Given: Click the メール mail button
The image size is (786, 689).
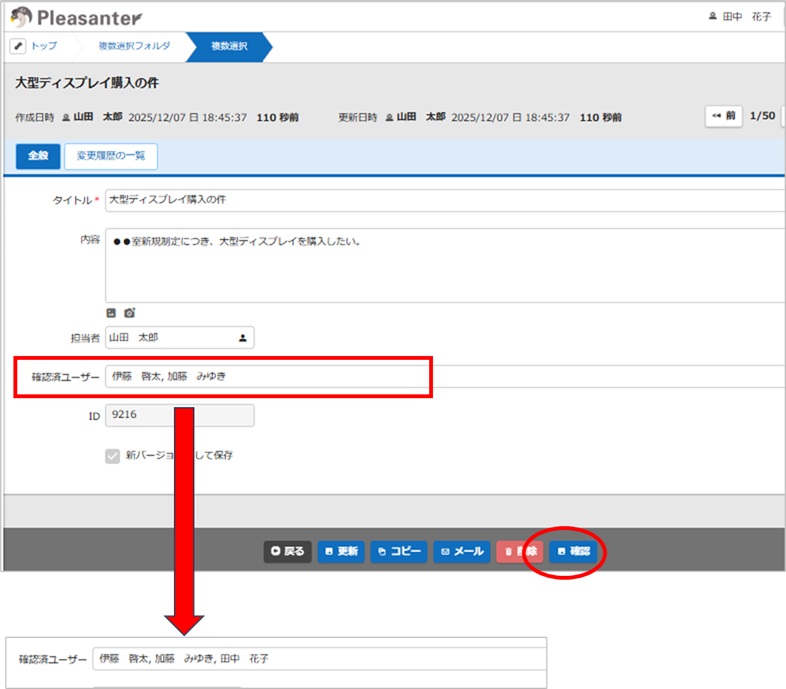Looking at the screenshot, I should 462,551.
